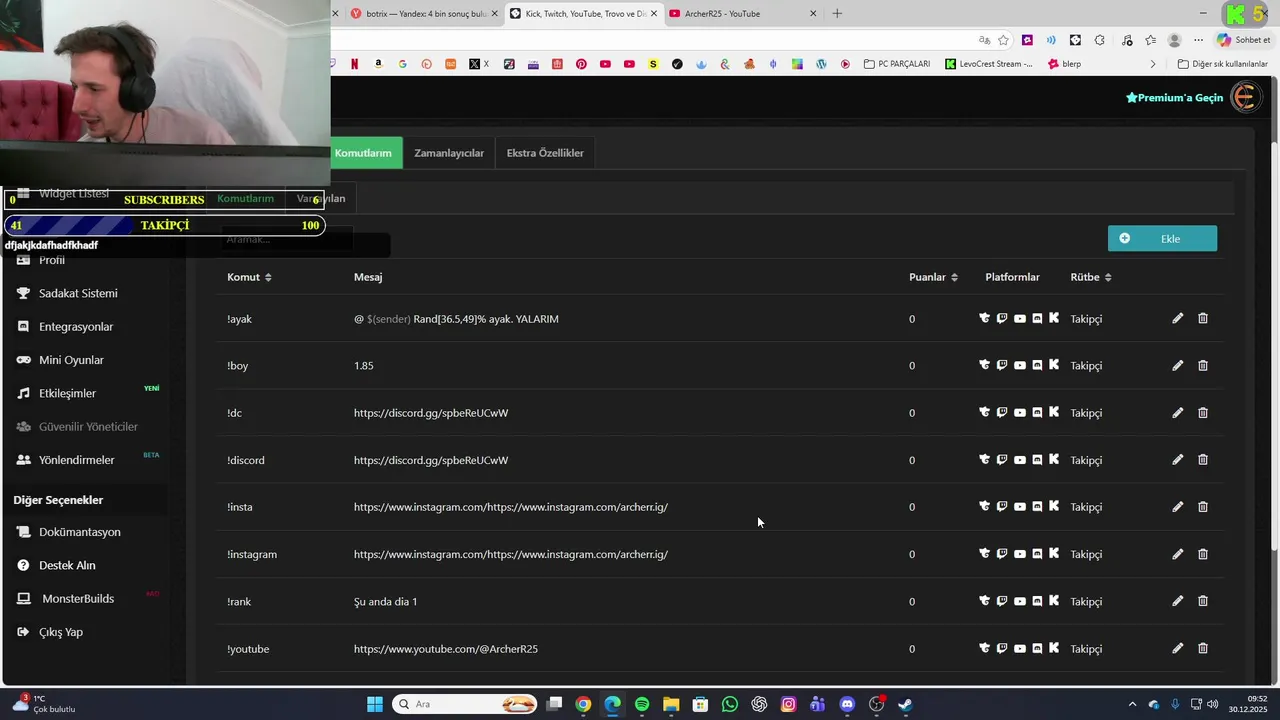The width and height of the screenshot is (1280, 720).
Task: Sort table by Puanlar column
Action: pyautogui.click(x=933, y=277)
